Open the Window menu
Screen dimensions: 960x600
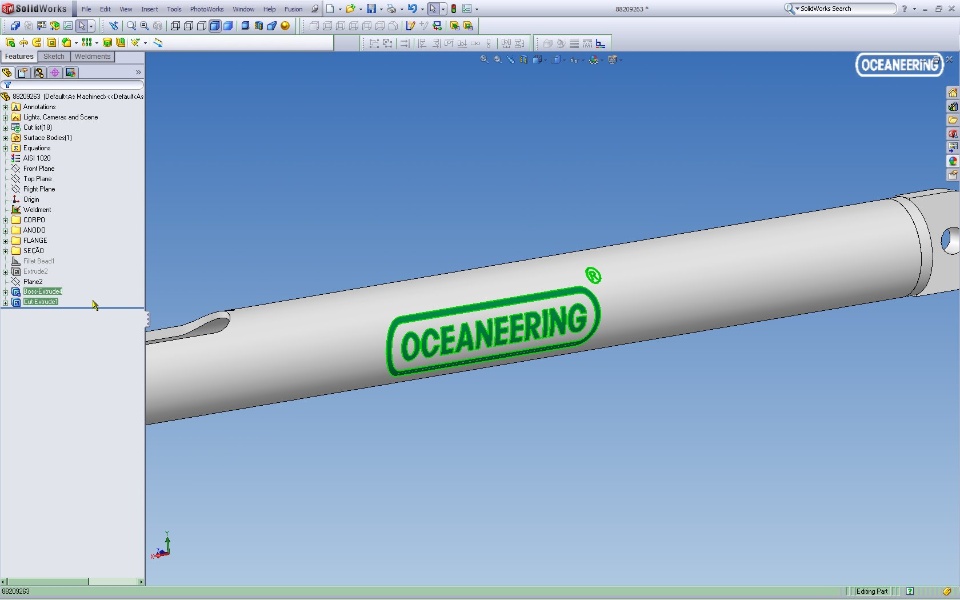coord(243,9)
